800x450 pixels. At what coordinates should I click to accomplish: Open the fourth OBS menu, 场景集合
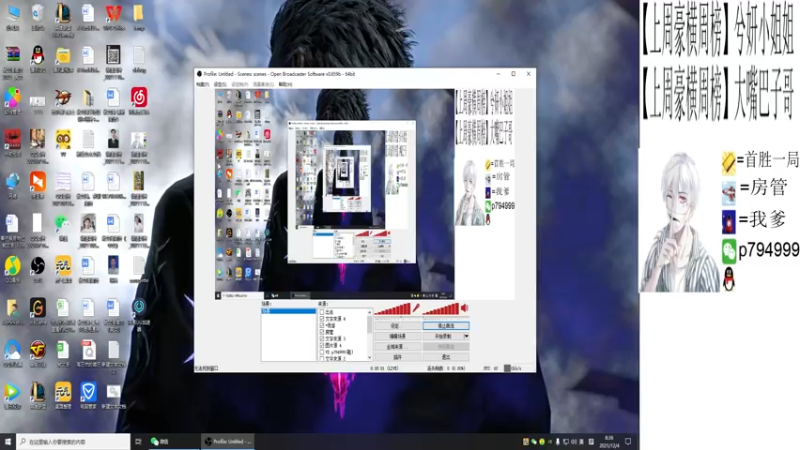click(263, 84)
